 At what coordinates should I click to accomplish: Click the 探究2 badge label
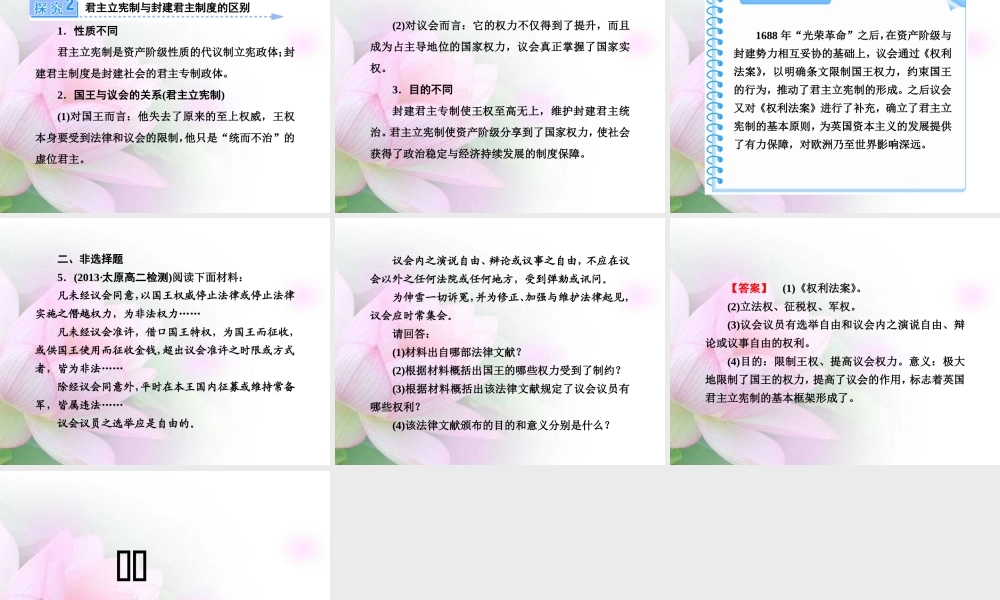tap(54, 8)
